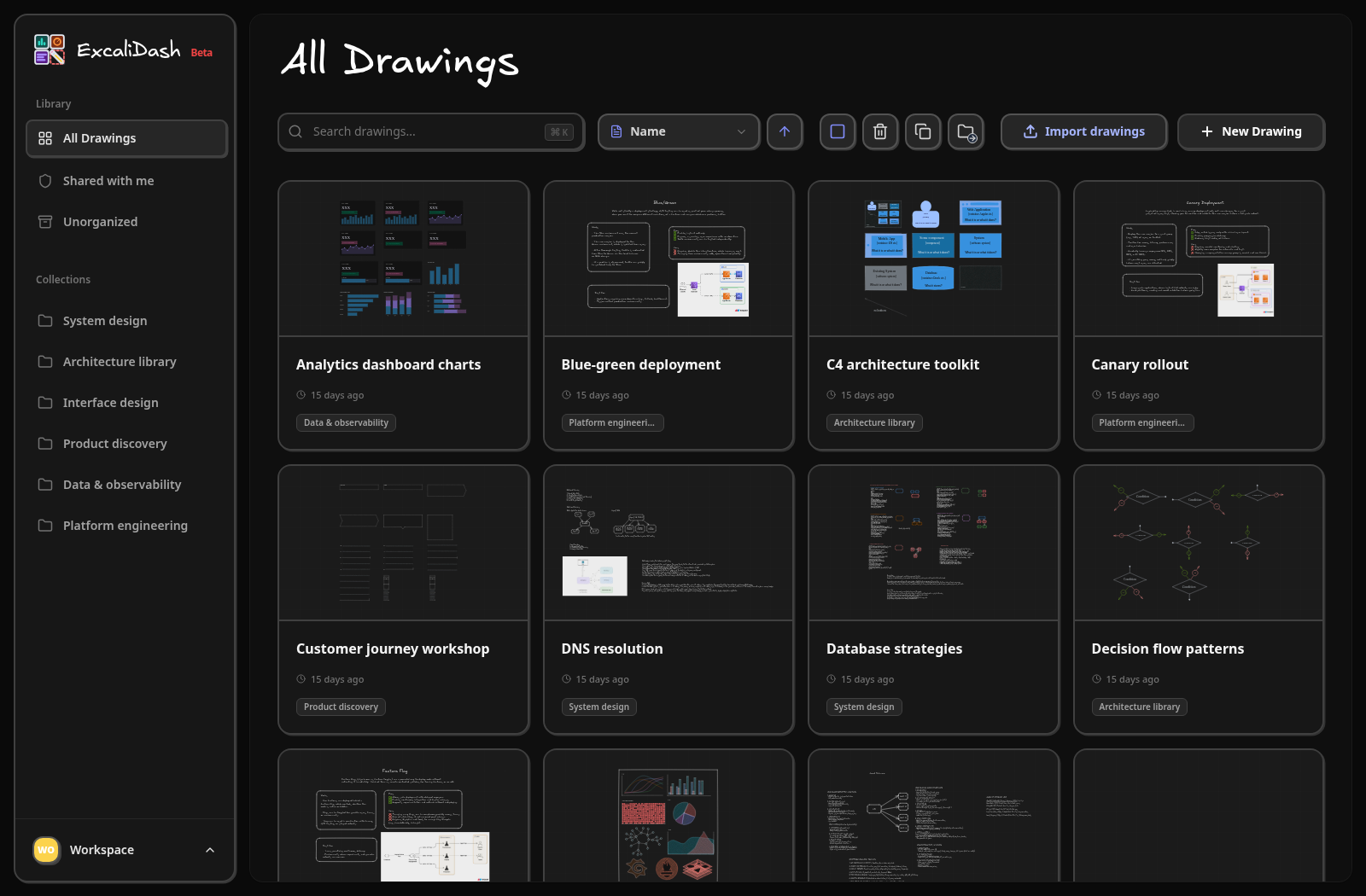Select the Data & observability collection

pos(126,485)
